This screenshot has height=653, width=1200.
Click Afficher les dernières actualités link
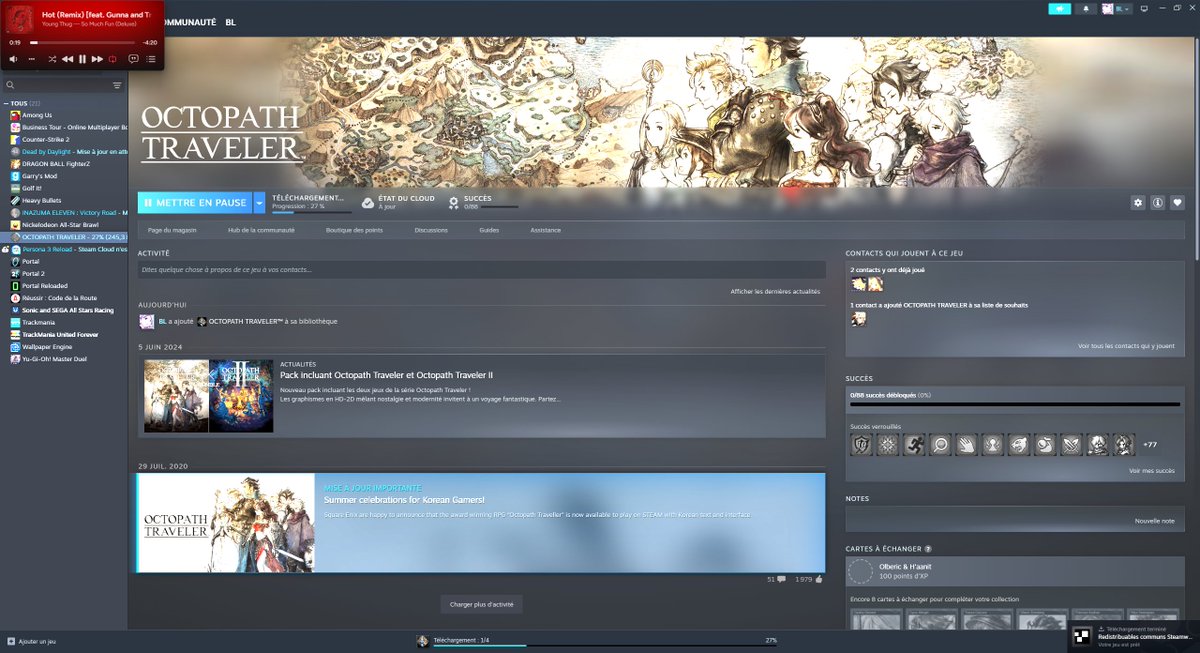click(776, 291)
